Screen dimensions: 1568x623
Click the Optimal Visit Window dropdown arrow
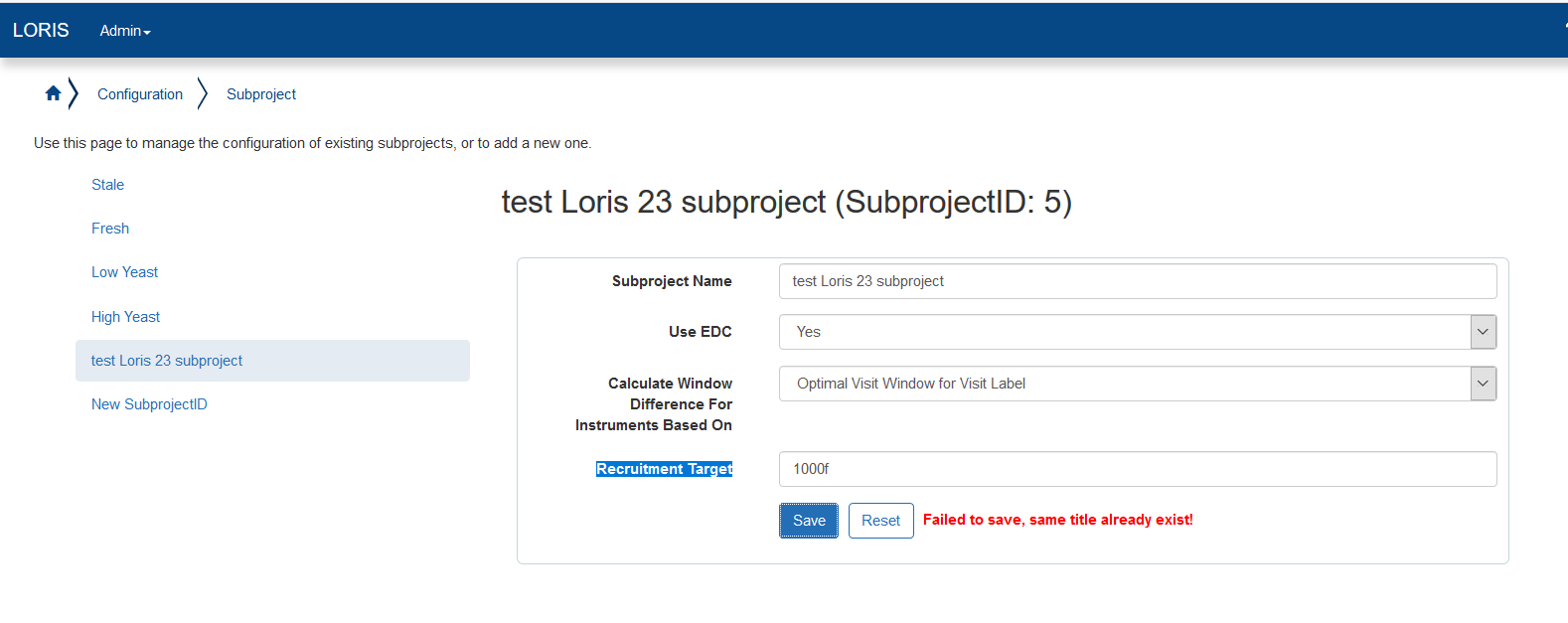[1482, 383]
